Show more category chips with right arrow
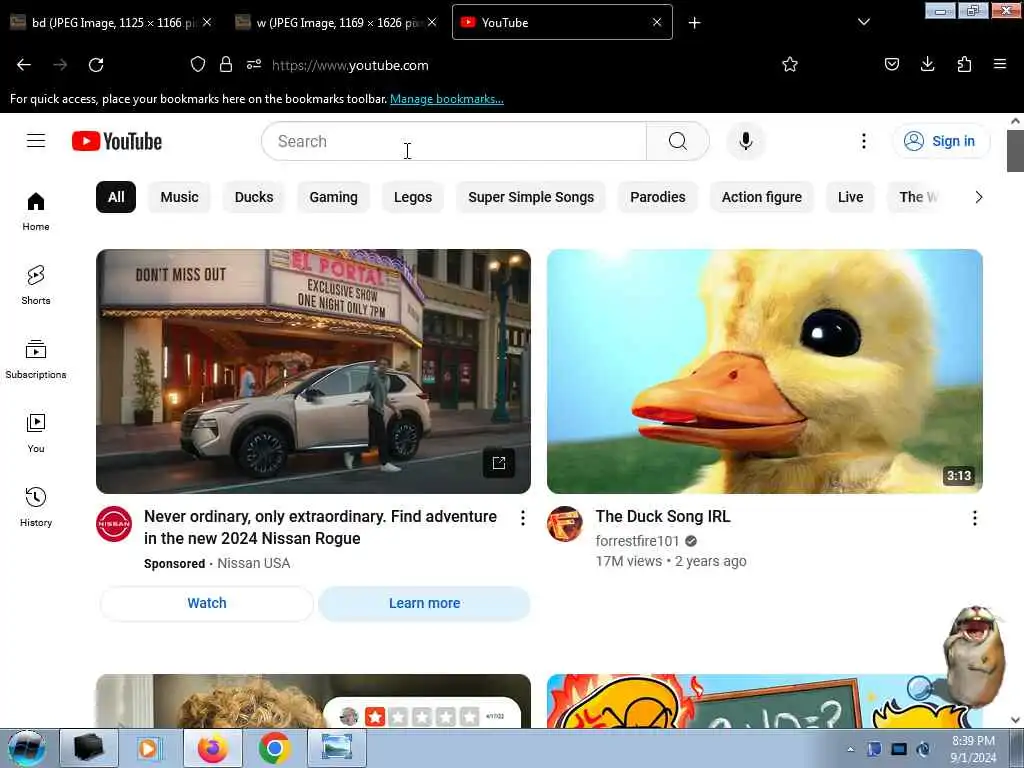The image size is (1024, 768). click(x=978, y=197)
